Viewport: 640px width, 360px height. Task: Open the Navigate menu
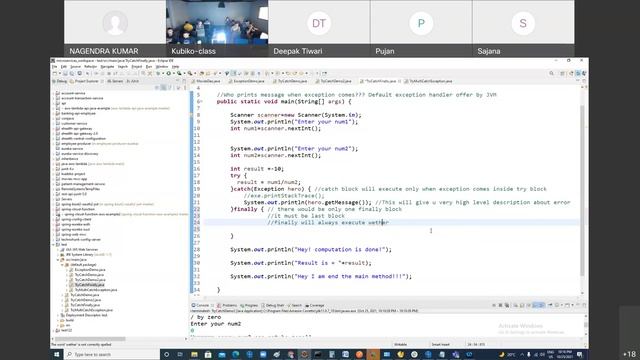pos(107,67)
